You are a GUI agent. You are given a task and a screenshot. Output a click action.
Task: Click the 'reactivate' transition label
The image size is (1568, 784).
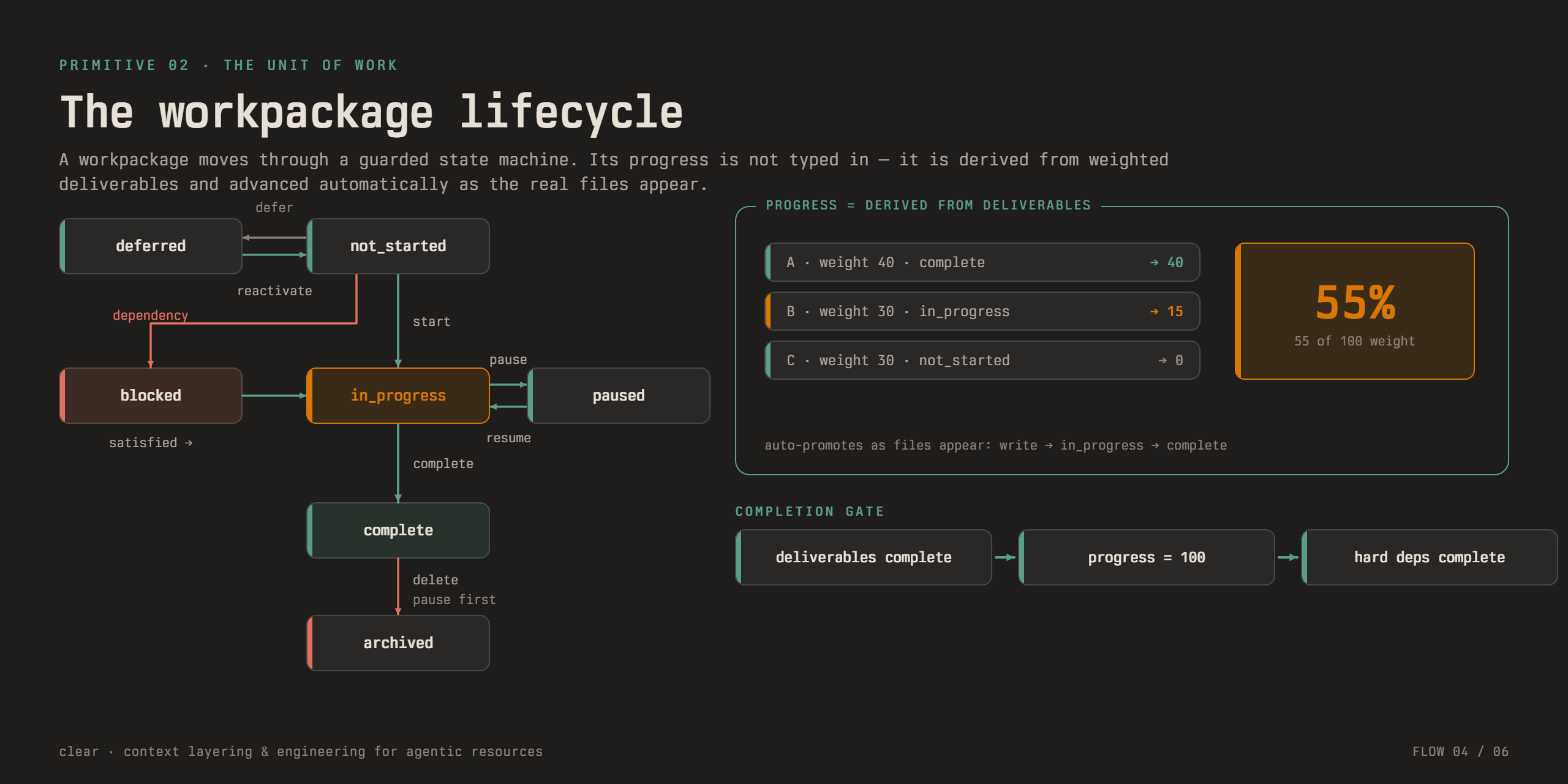(274, 291)
